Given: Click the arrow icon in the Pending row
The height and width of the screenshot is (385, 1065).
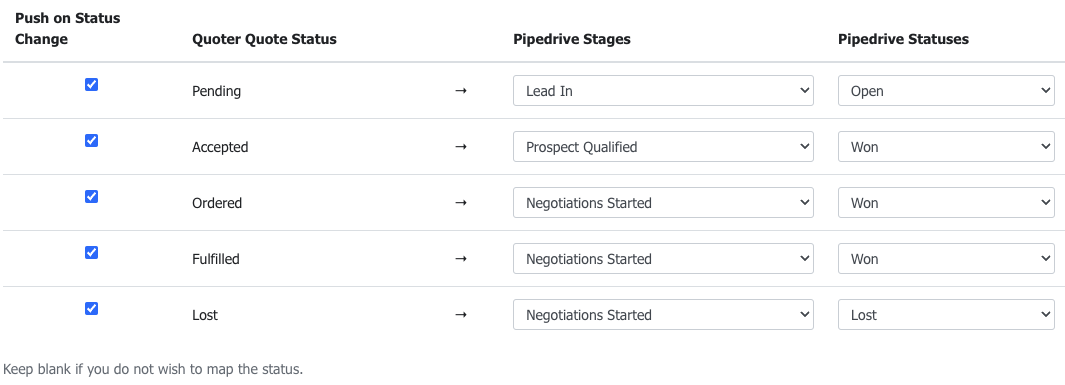Looking at the screenshot, I should [461, 90].
